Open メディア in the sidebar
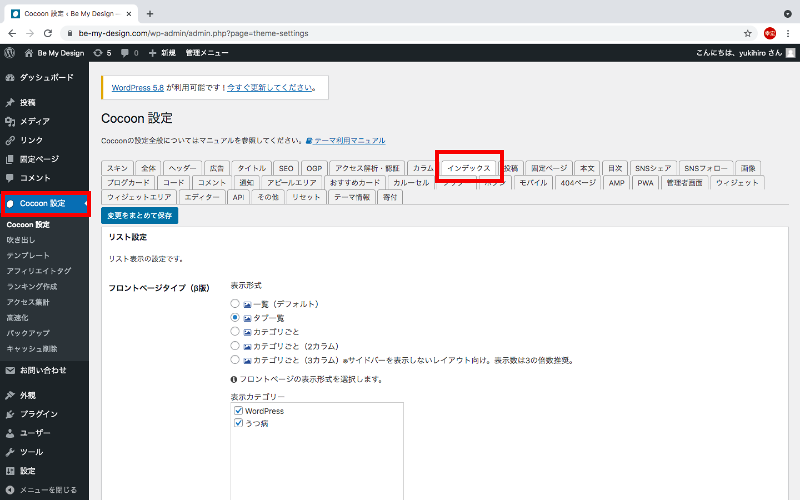Image resolution: width=800 pixels, height=500 pixels. (34, 121)
